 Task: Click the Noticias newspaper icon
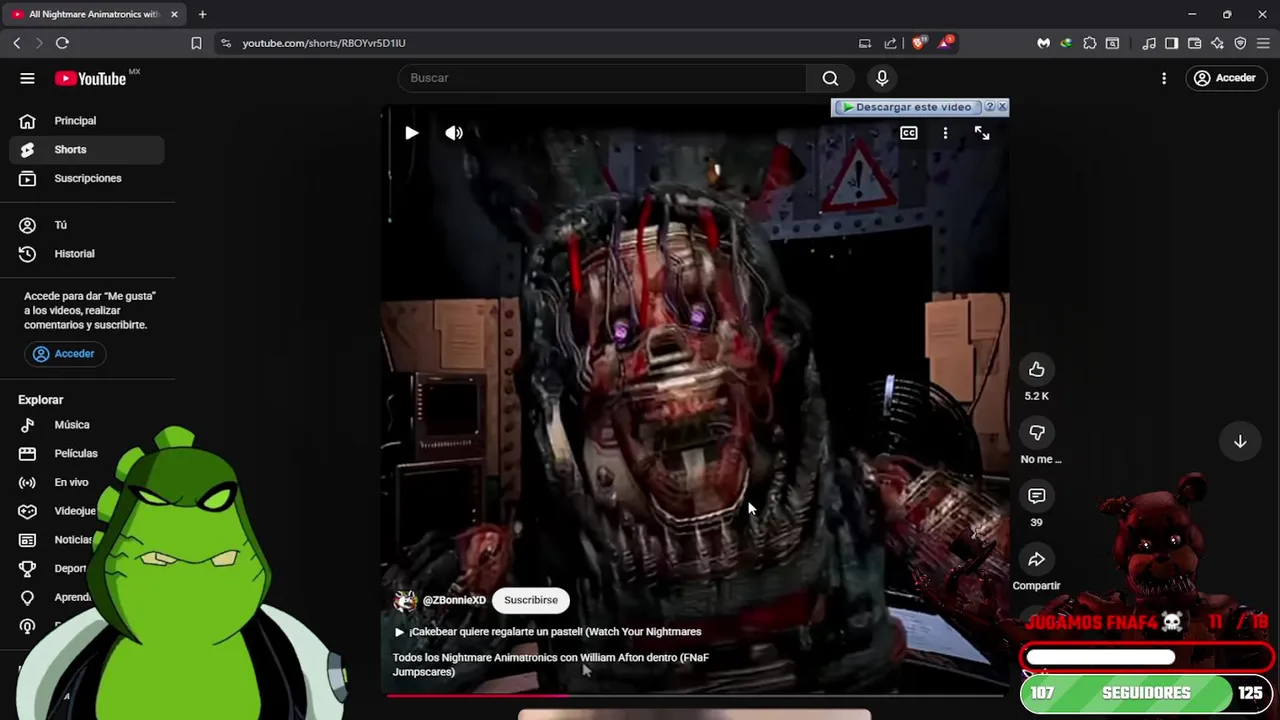point(27,540)
